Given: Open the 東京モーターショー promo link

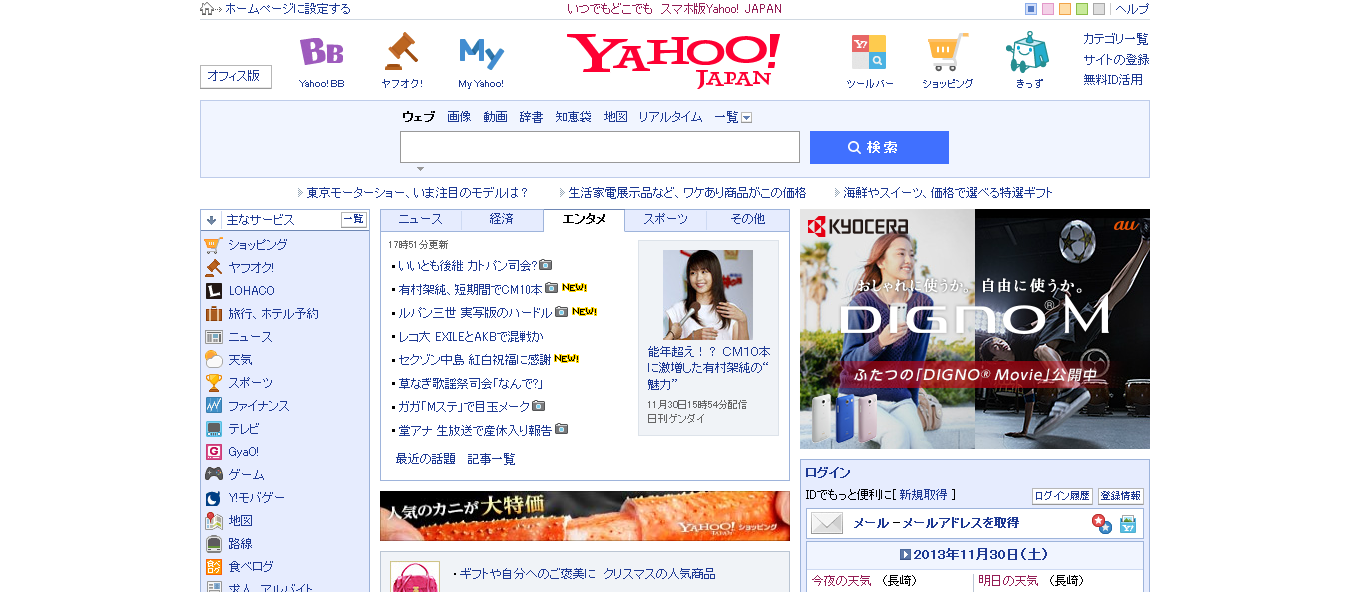Looking at the screenshot, I should point(418,193).
